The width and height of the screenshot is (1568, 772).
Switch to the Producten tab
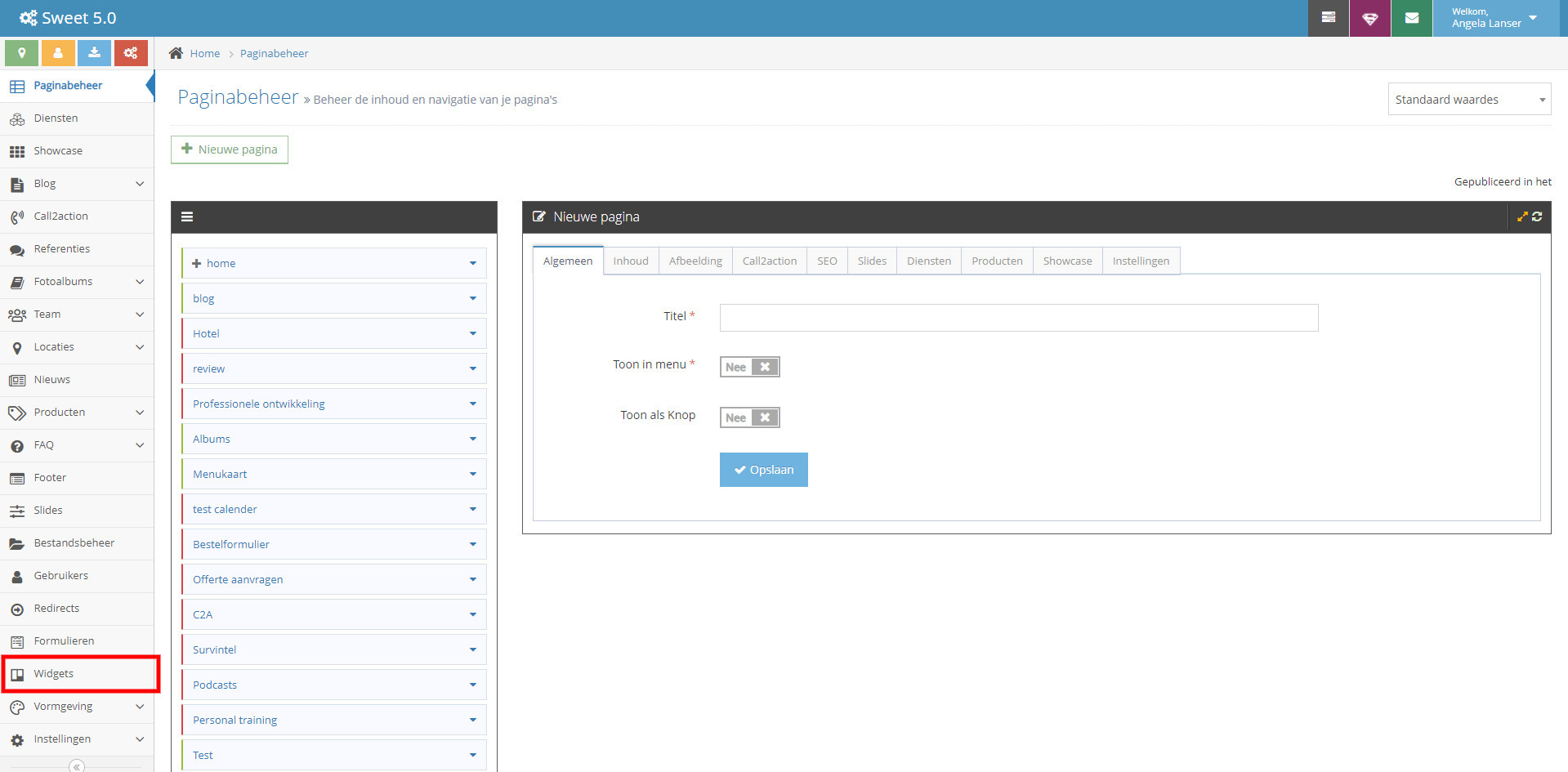click(997, 261)
